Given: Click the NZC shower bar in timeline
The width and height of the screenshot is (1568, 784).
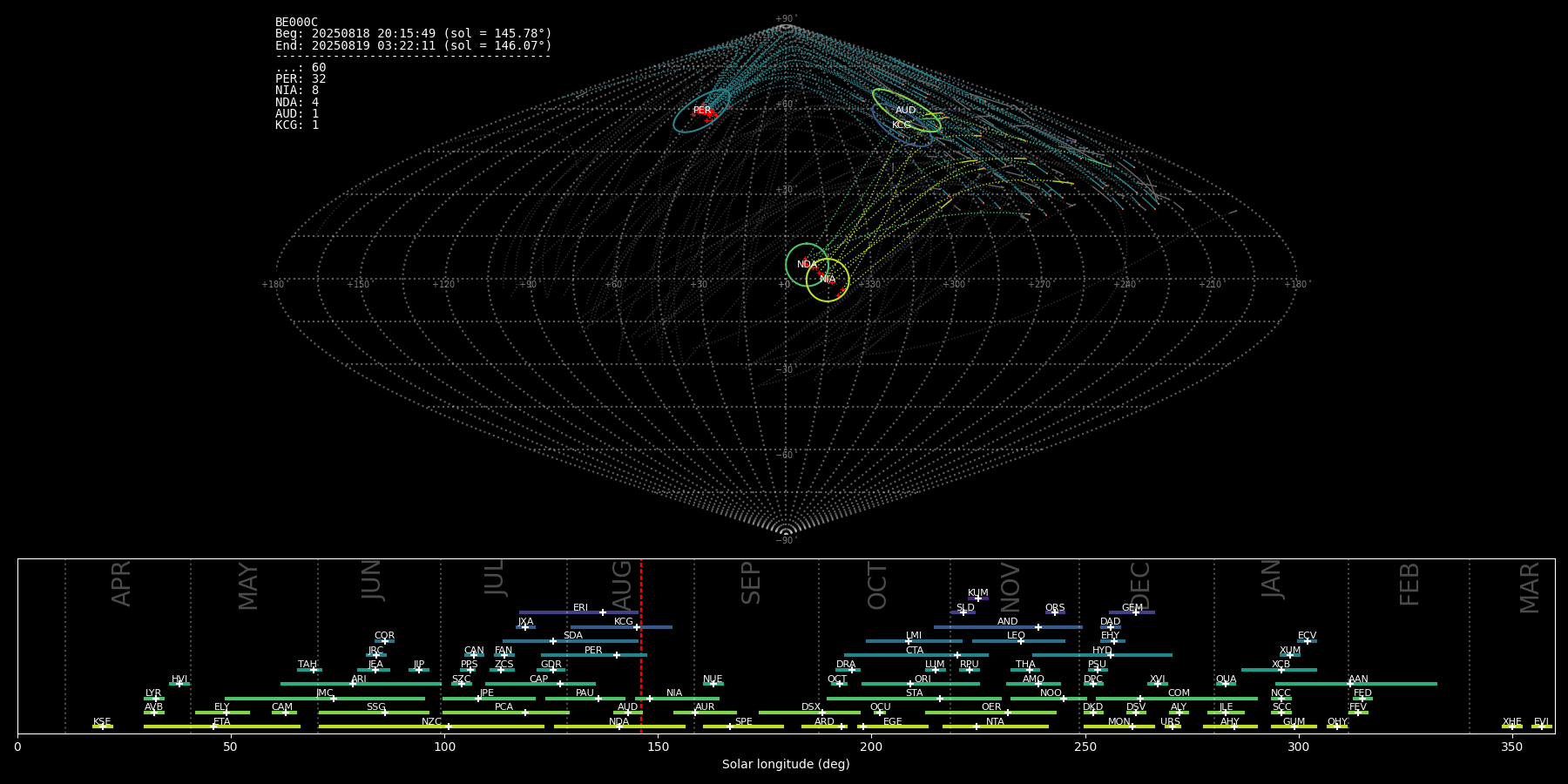Looking at the screenshot, I should pos(431,727).
